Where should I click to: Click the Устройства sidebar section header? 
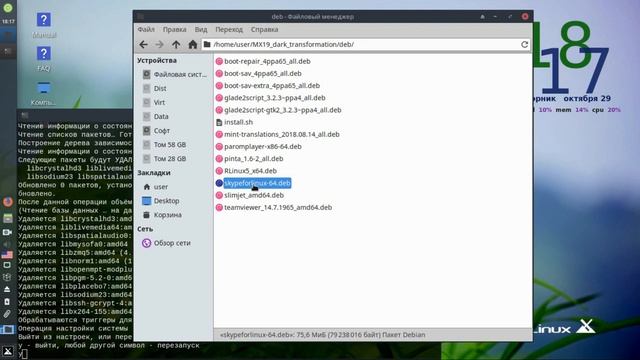pyautogui.click(x=157, y=60)
